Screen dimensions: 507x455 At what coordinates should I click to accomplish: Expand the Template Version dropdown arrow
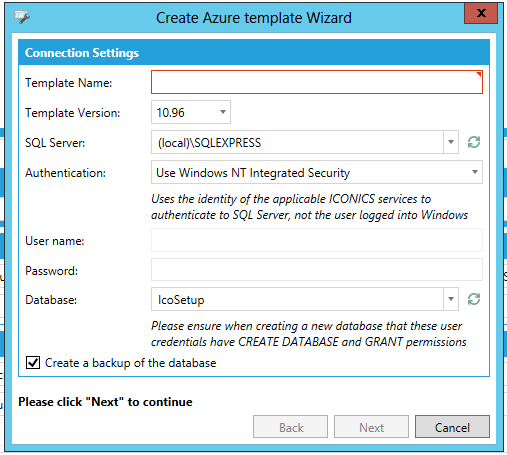click(x=223, y=112)
